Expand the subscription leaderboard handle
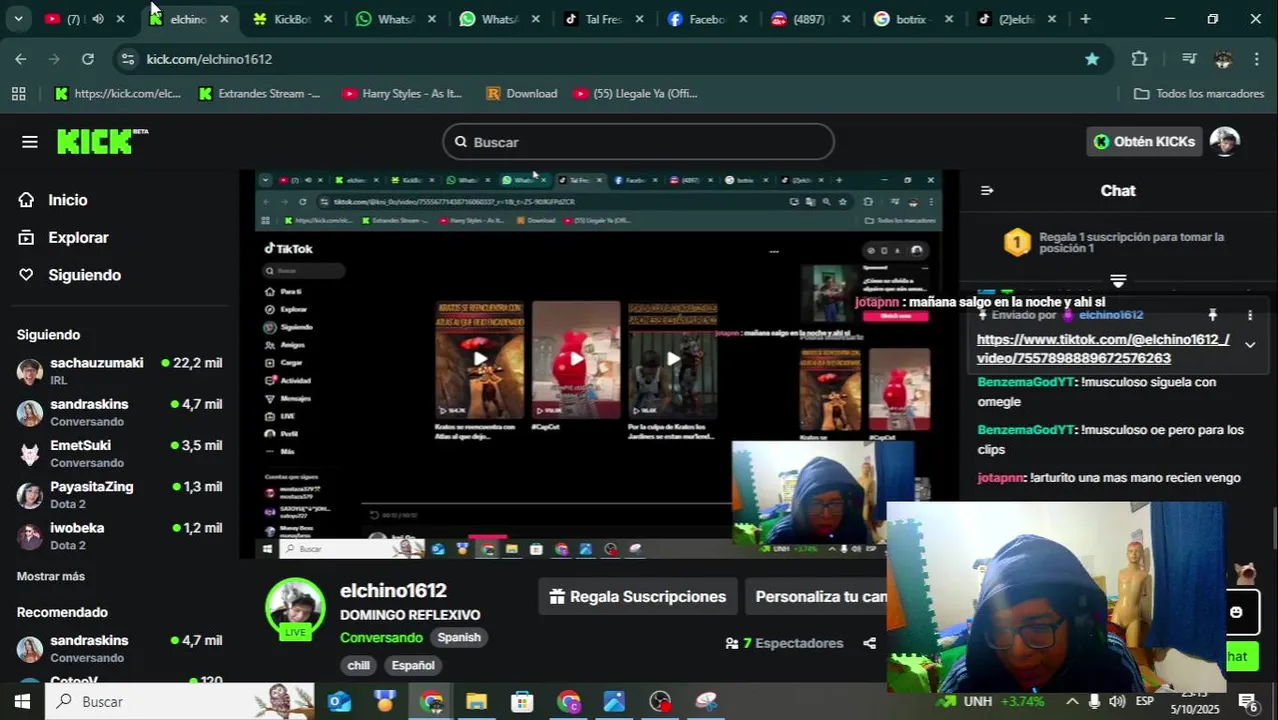 tap(1118, 281)
